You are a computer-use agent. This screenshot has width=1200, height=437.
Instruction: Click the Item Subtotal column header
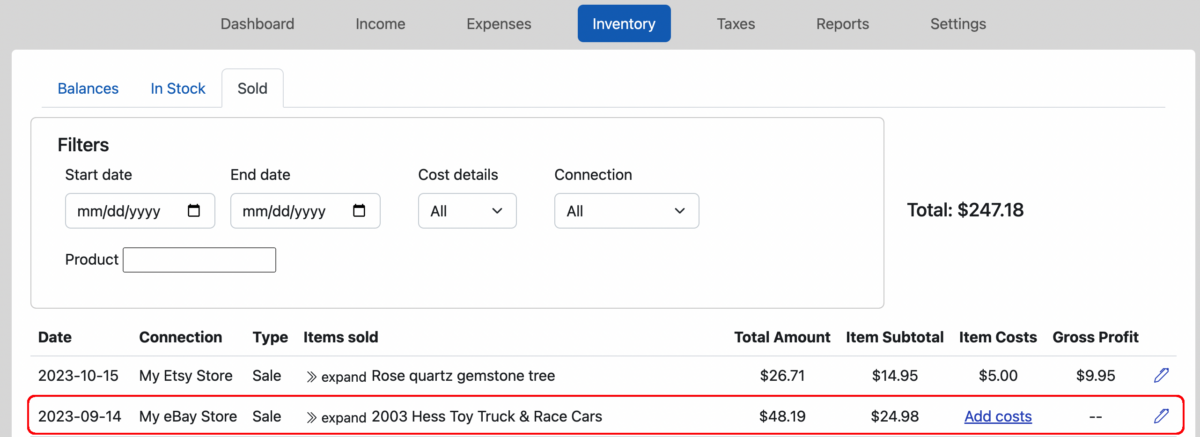pyautogui.click(x=895, y=337)
